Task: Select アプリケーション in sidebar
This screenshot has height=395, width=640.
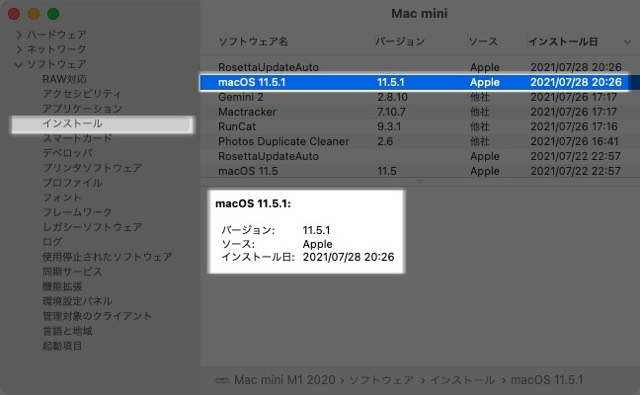Action: [82, 109]
